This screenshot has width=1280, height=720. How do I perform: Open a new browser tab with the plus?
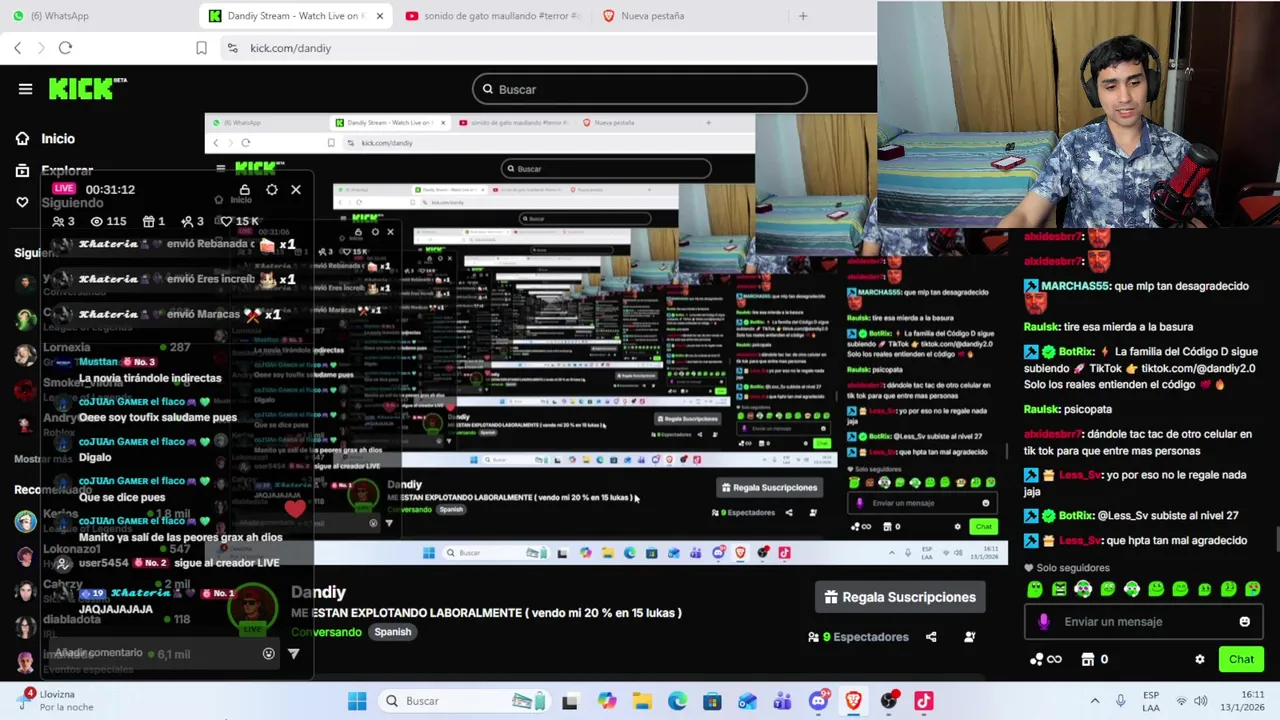tap(802, 16)
